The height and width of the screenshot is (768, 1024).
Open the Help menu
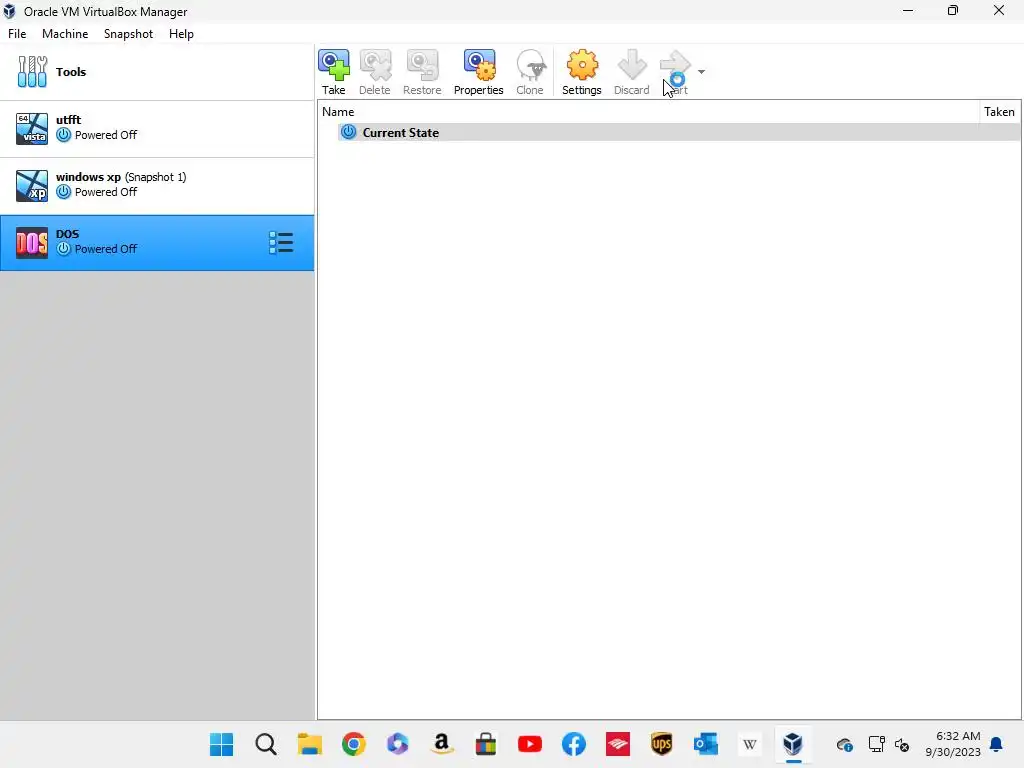point(181,34)
